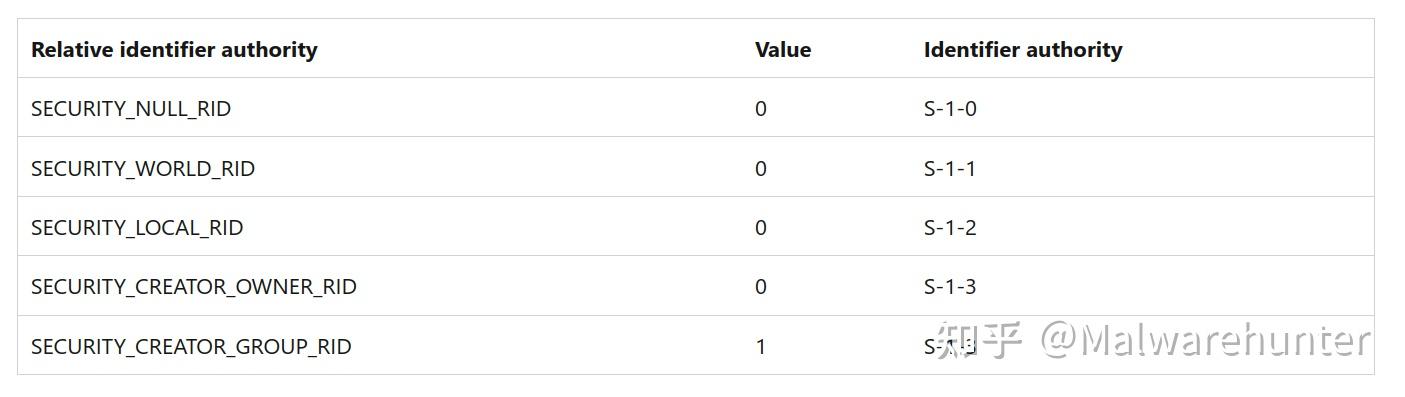Click the value 0 in SECURITY_LOCAL_RID row
Screen dimensions: 1405x397
tap(761, 228)
